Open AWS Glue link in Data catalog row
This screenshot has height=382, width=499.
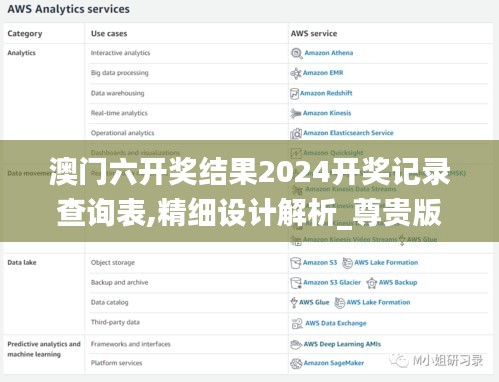click(x=314, y=302)
